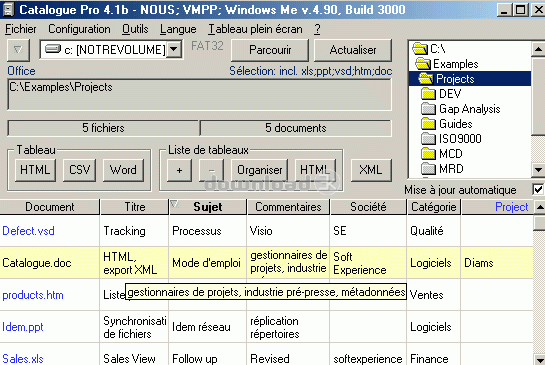Open the Langue menu
Viewport: 545px width, 365px height.
[178, 29]
